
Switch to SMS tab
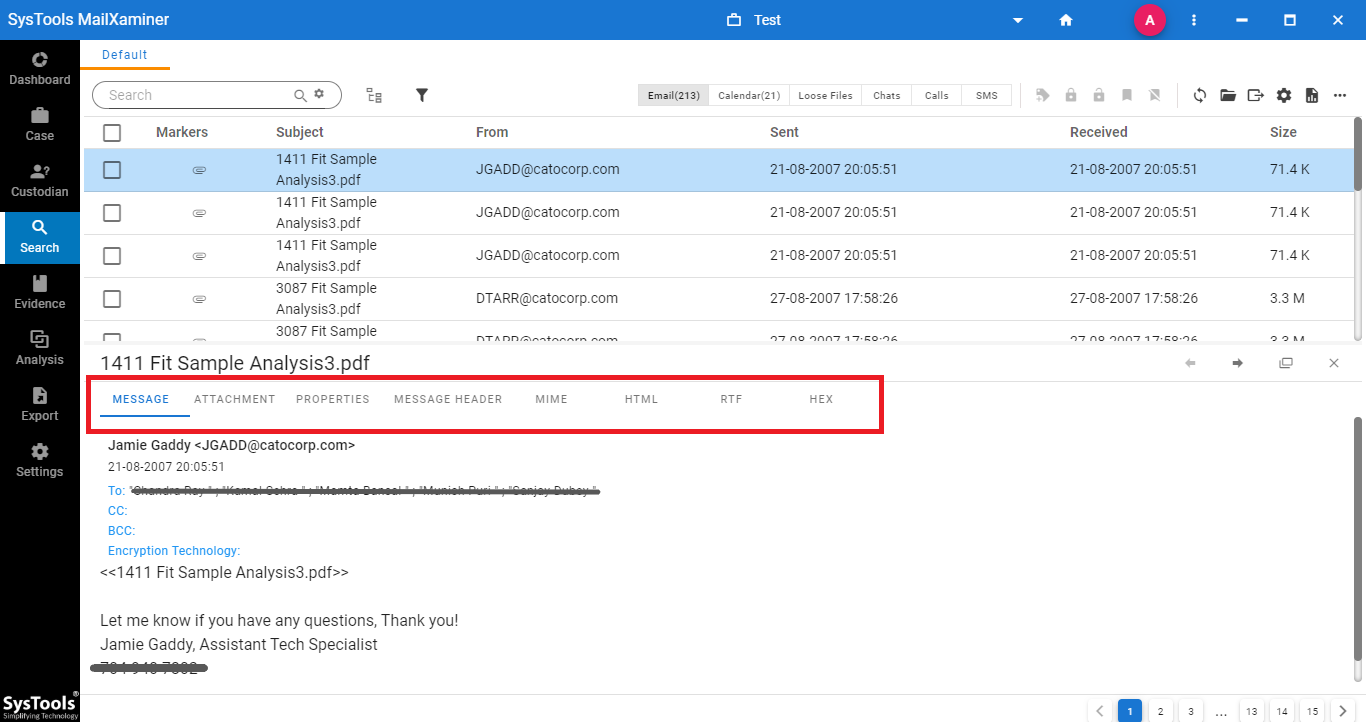point(986,95)
